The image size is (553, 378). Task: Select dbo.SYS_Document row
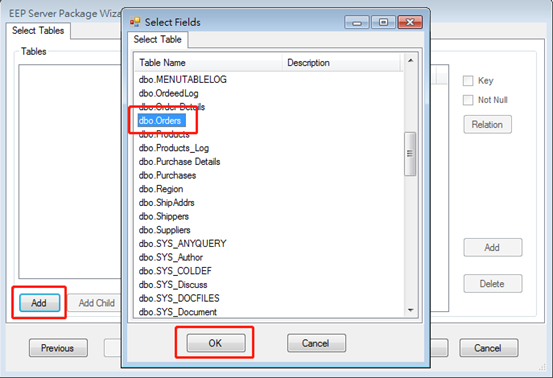(x=177, y=312)
